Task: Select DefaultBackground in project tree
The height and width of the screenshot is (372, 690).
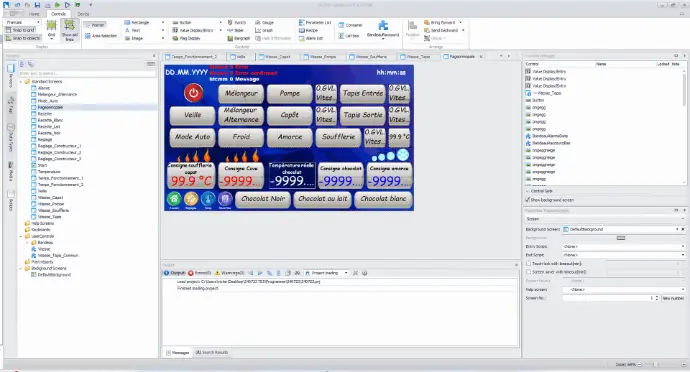Action: coord(54,275)
